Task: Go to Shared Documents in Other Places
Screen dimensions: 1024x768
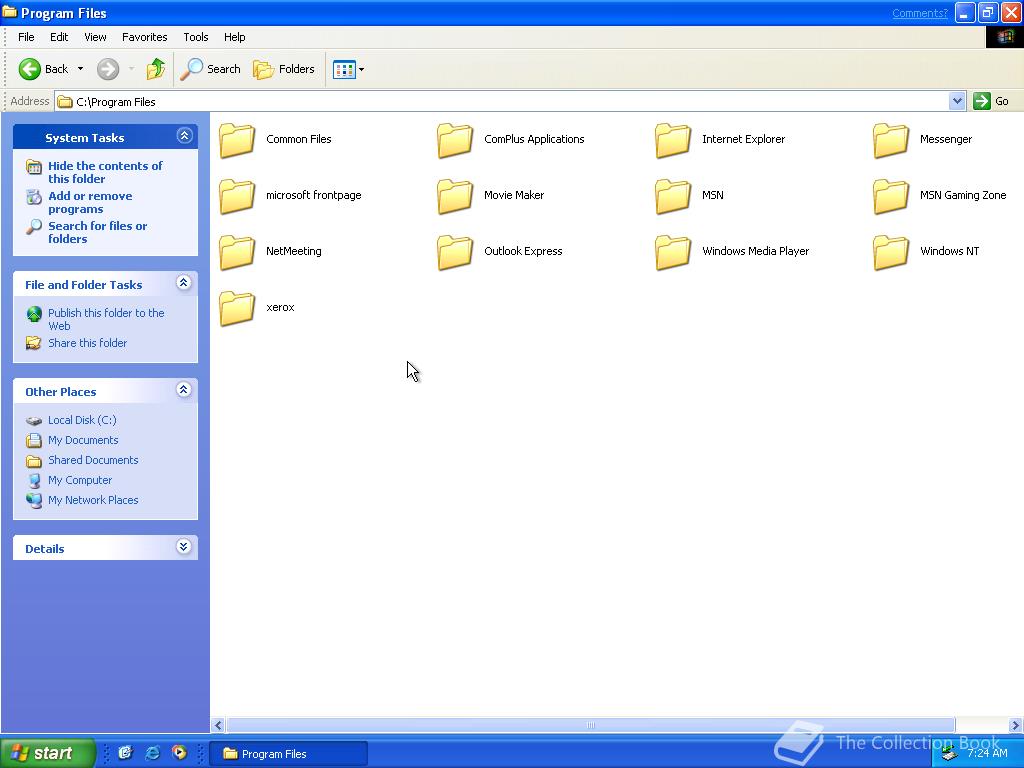Action: [x=93, y=460]
